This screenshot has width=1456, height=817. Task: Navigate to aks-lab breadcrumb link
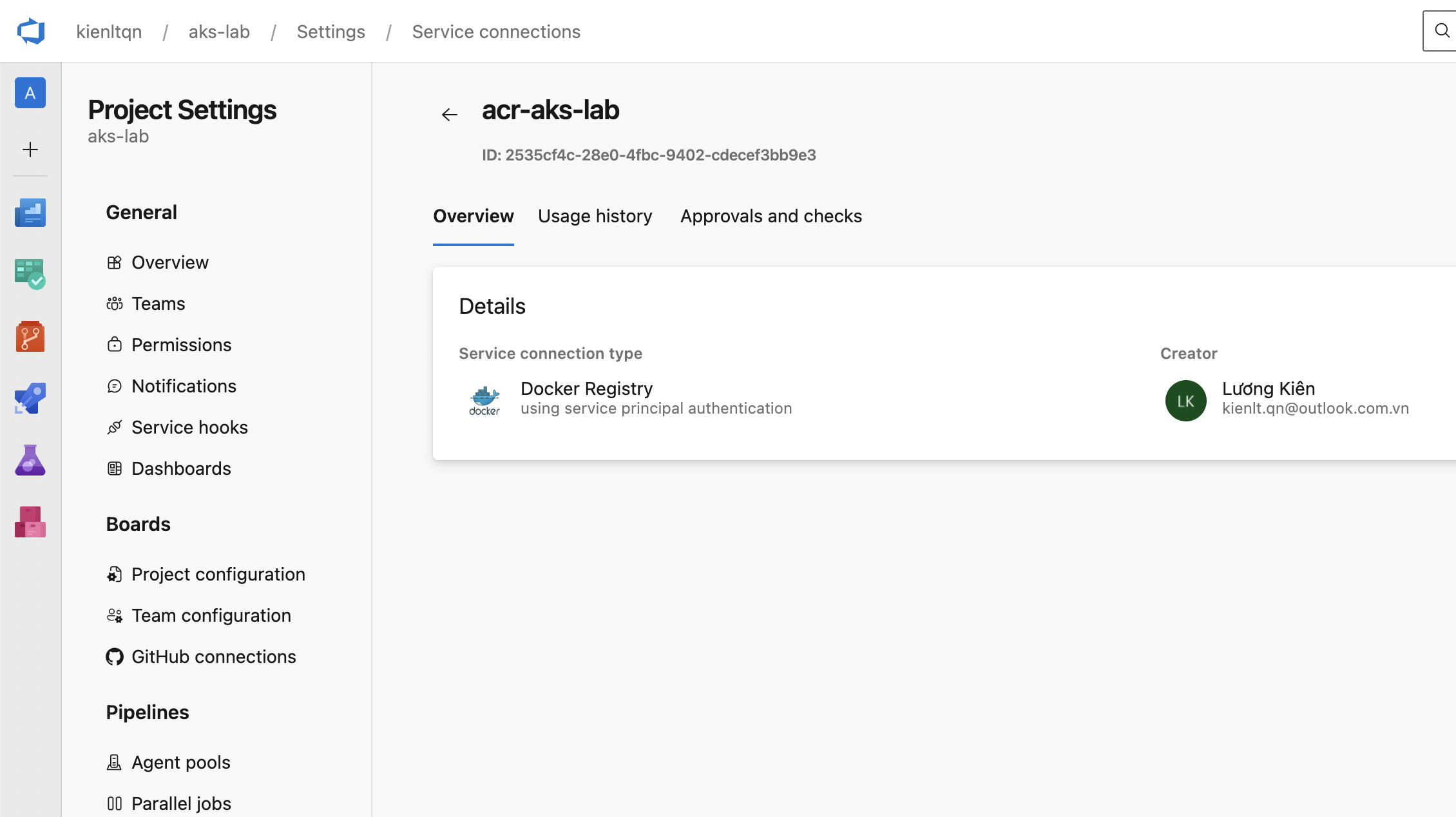point(219,32)
